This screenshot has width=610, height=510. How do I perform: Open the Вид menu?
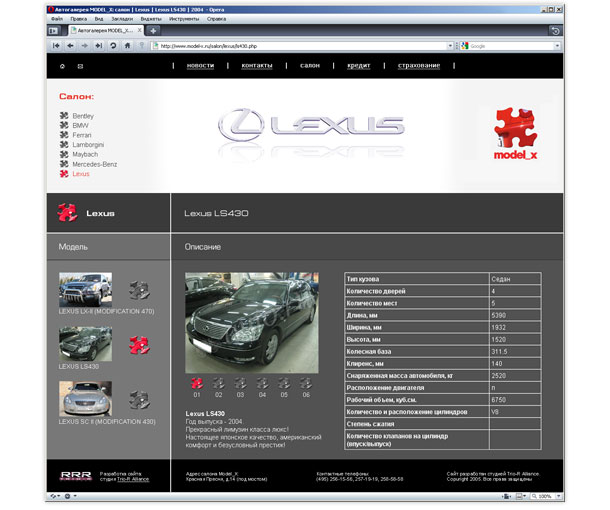[x=99, y=19]
